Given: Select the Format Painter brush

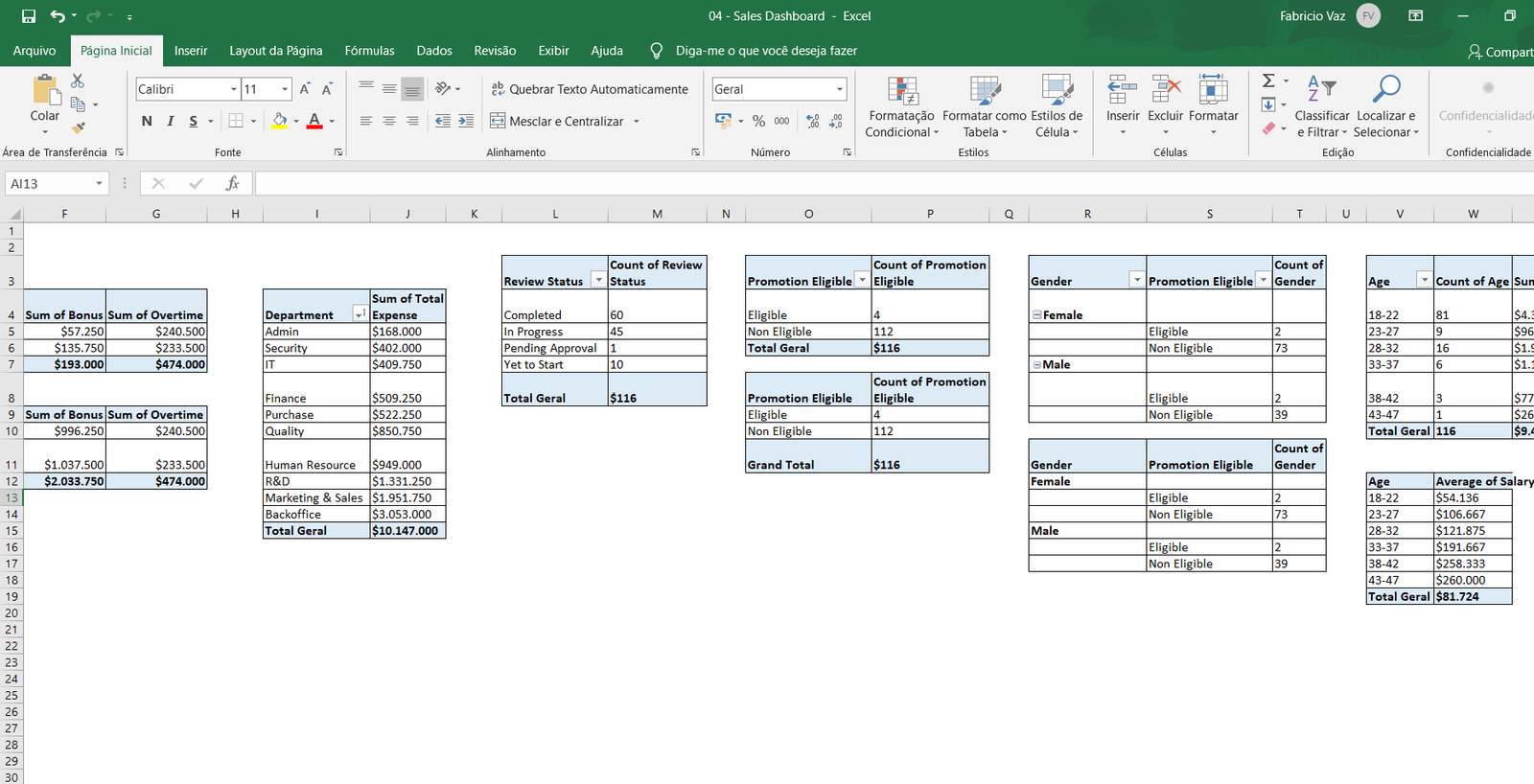Looking at the screenshot, I should point(79,127).
